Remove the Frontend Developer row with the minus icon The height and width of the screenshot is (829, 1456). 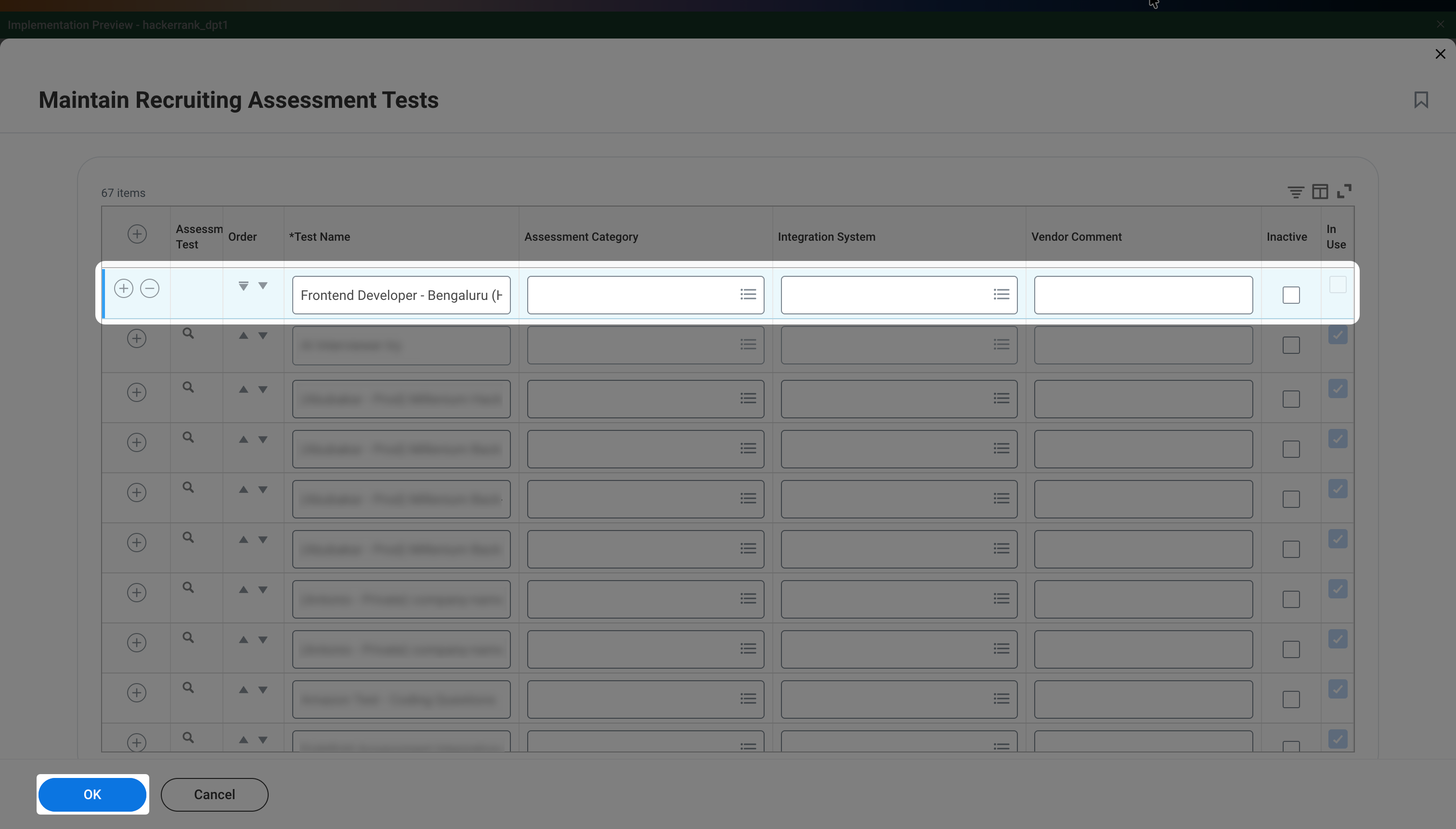pos(150,288)
